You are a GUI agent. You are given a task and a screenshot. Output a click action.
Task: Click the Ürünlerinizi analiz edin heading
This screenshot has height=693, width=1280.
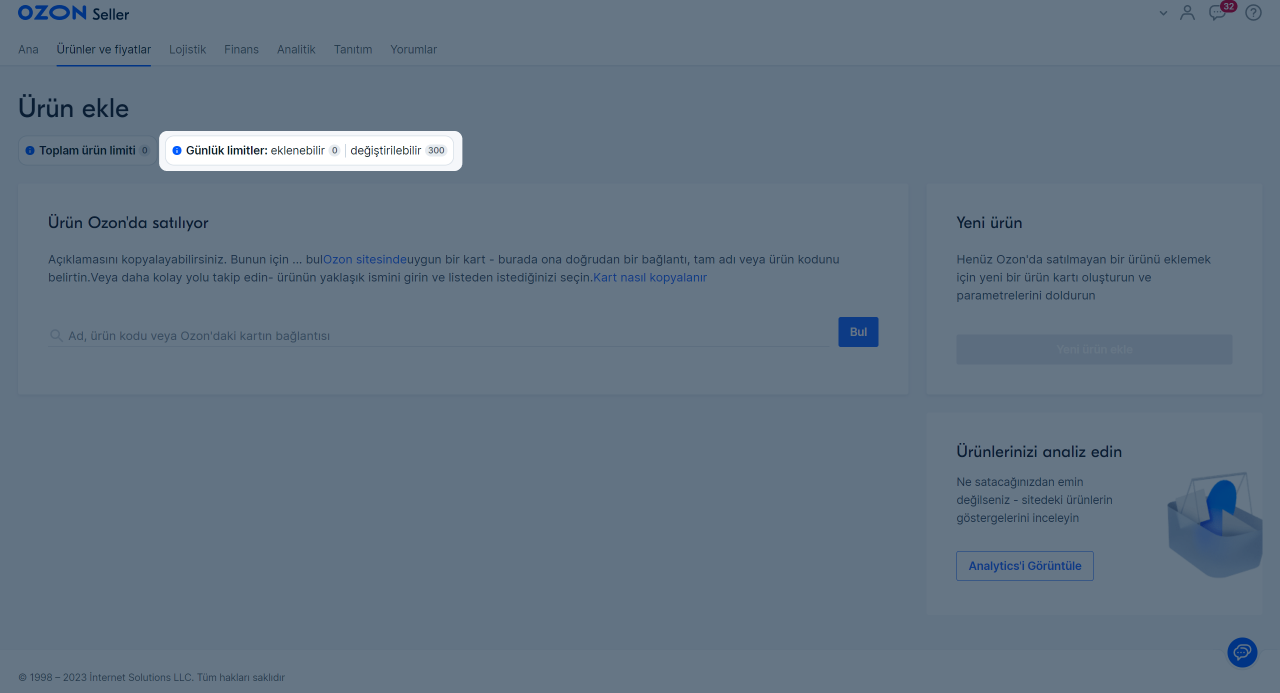(1039, 452)
